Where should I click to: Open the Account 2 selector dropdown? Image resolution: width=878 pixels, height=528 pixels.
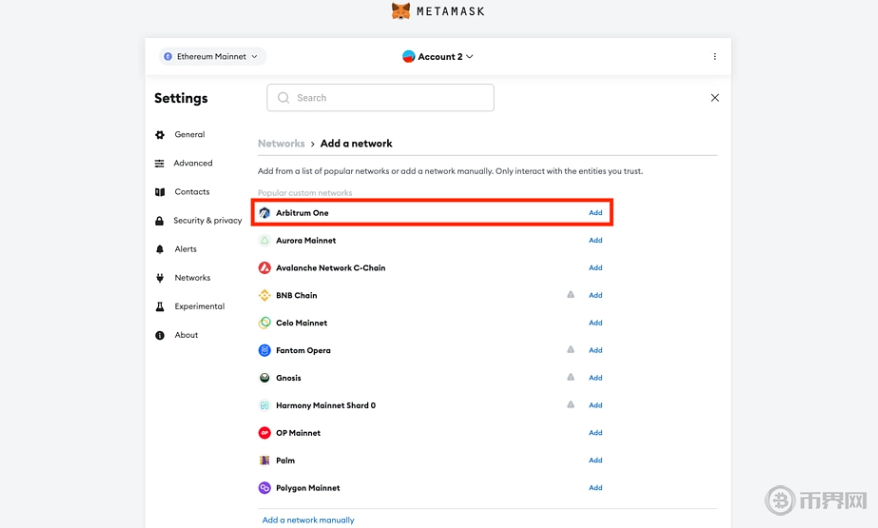pos(438,57)
